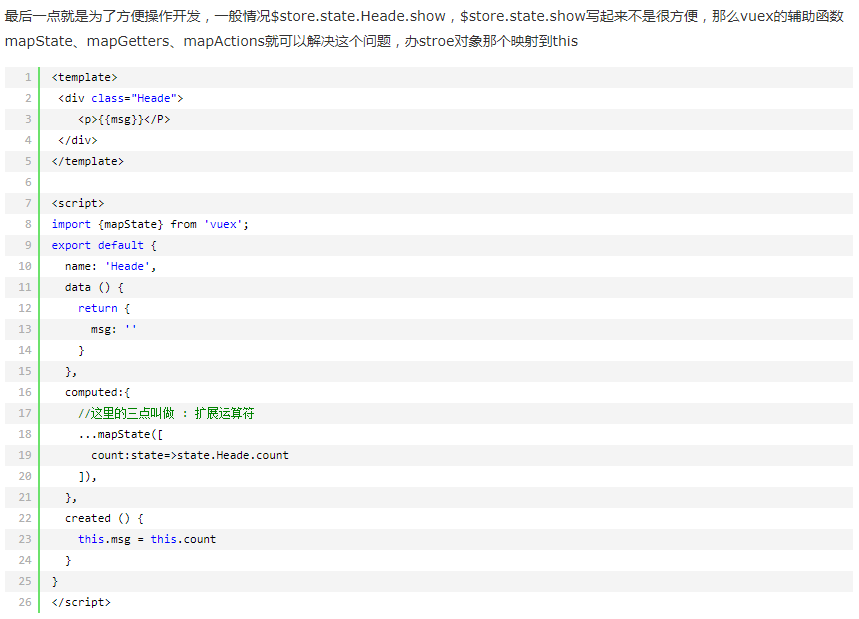The width and height of the screenshot is (859, 619).
Task: Click the ...mapState([ line
Action: (x=121, y=434)
